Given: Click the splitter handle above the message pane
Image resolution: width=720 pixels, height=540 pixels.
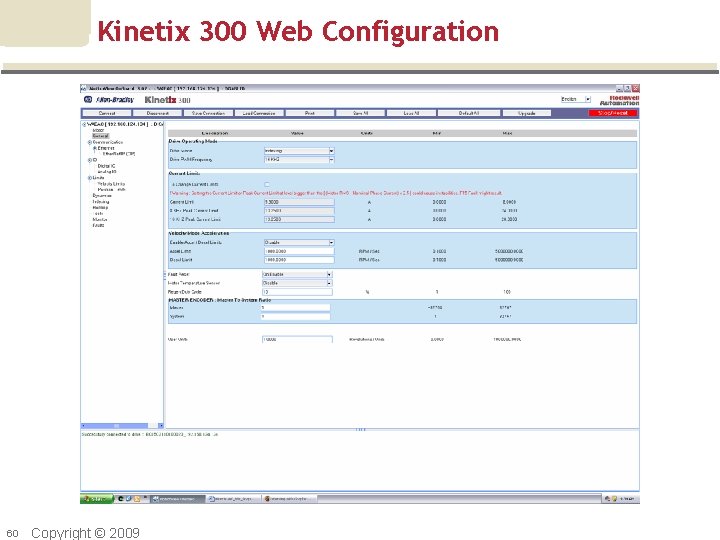Looking at the screenshot, I should click(x=360, y=430).
